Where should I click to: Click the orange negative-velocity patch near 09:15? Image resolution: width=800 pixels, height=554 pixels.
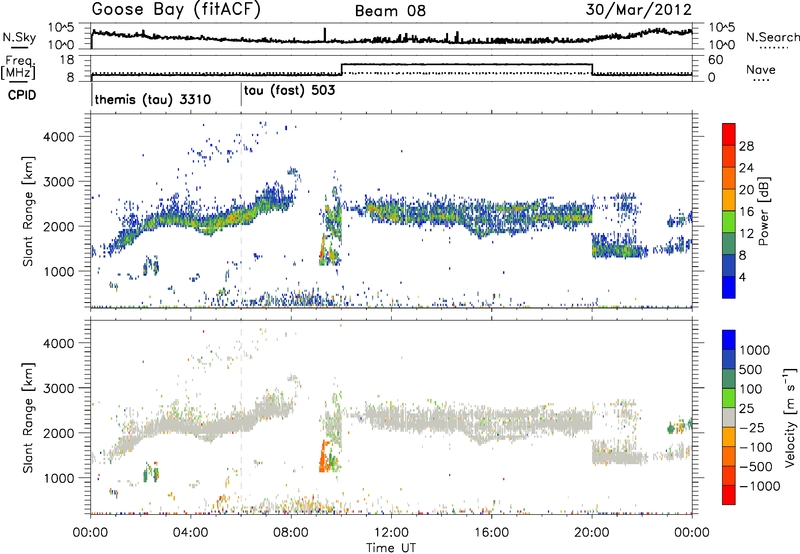pos(324,457)
